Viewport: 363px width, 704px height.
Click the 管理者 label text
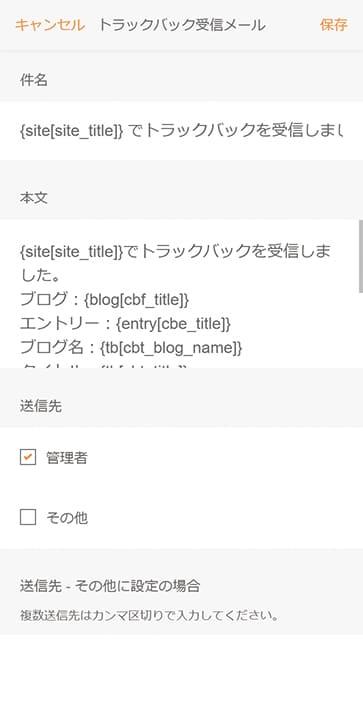(66, 458)
